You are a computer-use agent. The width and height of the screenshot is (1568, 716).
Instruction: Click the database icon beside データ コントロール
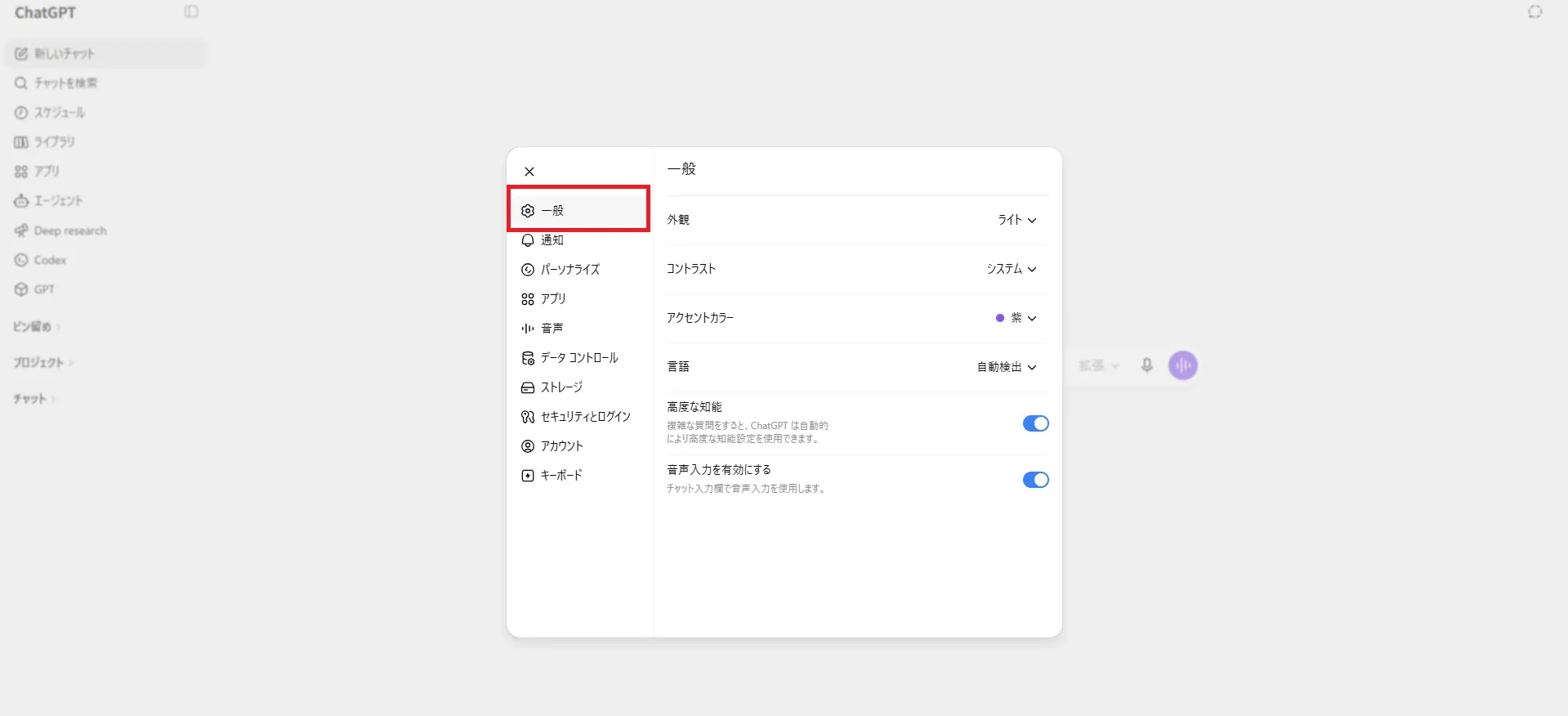click(x=528, y=358)
